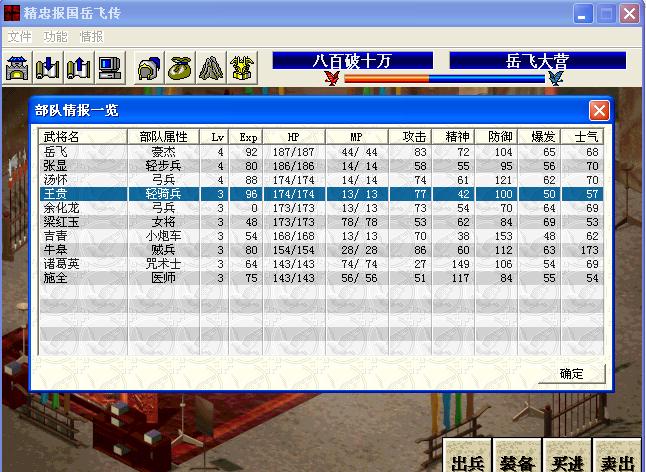Click the 出兵 button
The image size is (646, 472).
(468, 456)
